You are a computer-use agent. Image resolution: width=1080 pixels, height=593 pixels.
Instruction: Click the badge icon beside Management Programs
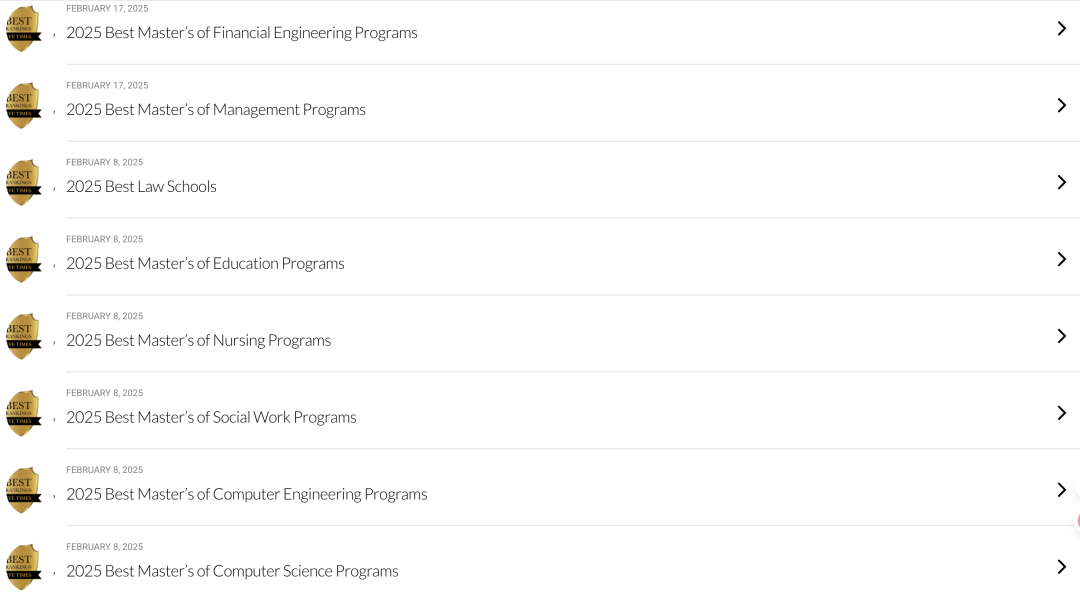23,105
